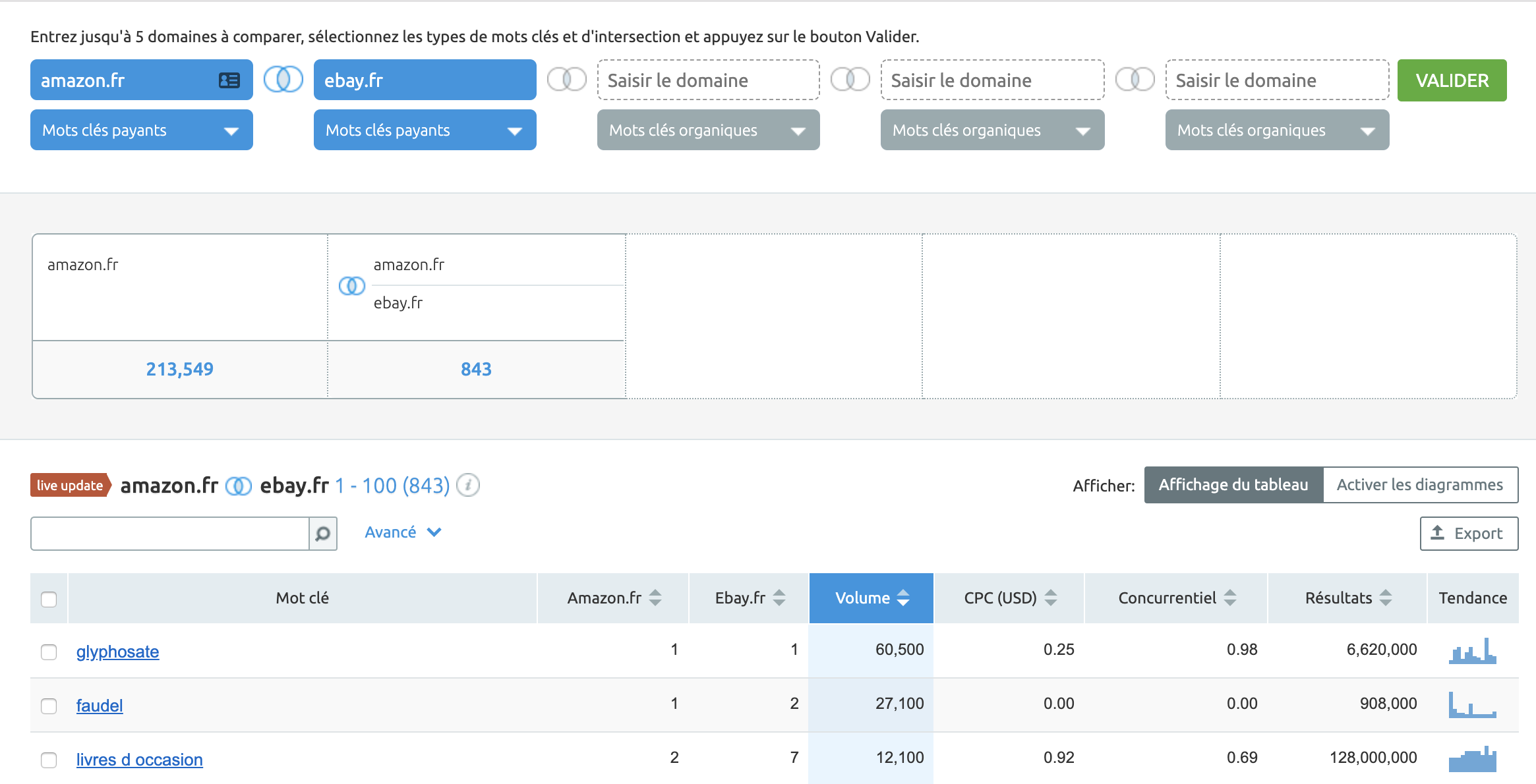The height and width of the screenshot is (784, 1536).
Task: Check the livres d occasion row checkbox
Action: pyautogui.click(x=49, y=760)
